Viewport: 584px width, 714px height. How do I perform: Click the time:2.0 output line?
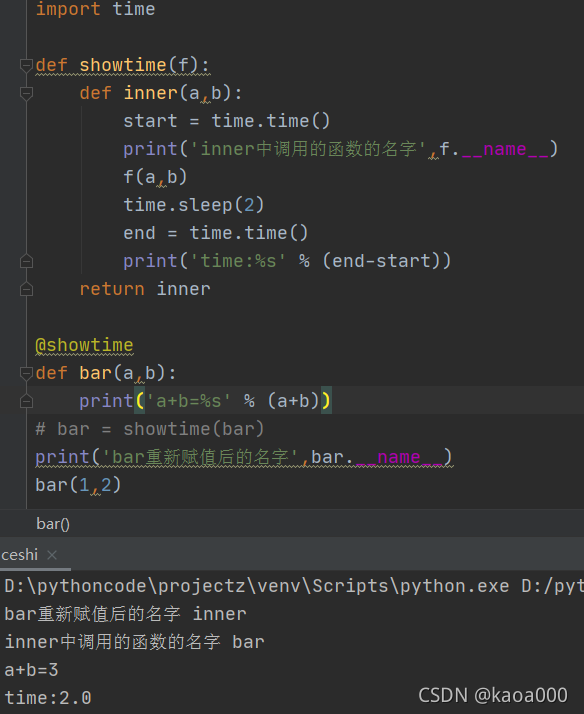click(48, 698)
